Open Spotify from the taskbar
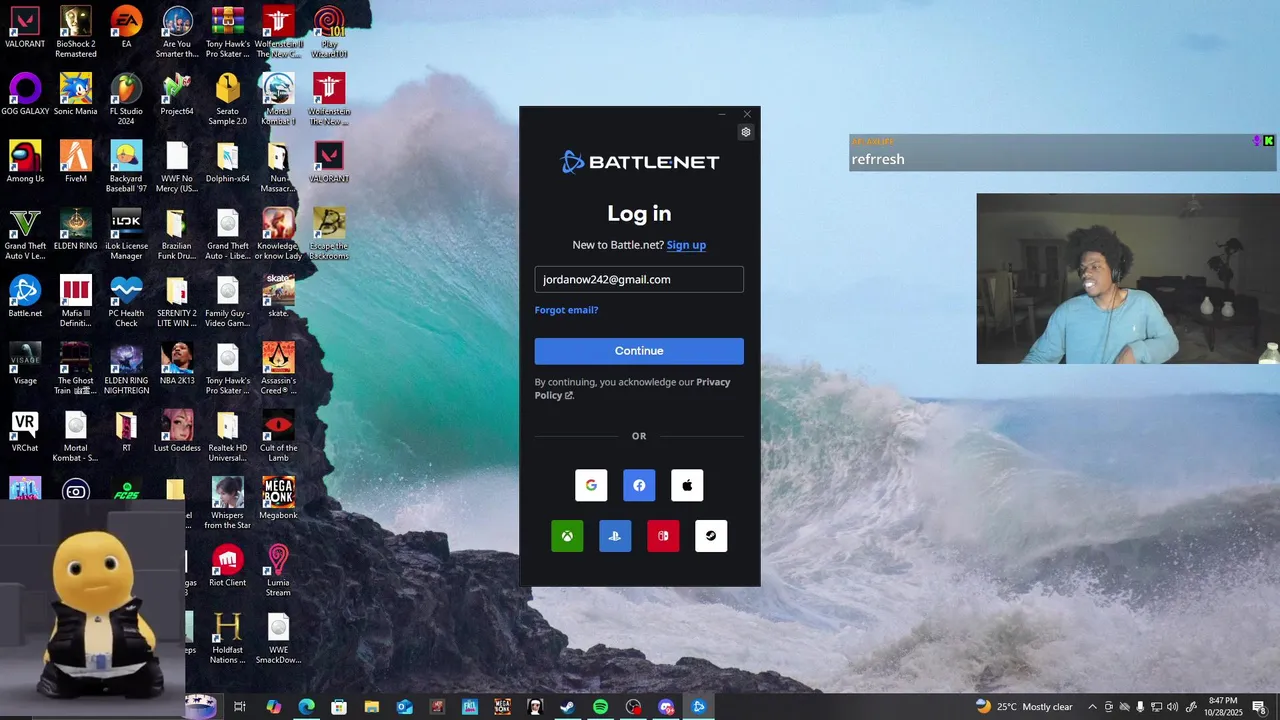Viewport: 1280px width, 720px height. coord(600,707)
